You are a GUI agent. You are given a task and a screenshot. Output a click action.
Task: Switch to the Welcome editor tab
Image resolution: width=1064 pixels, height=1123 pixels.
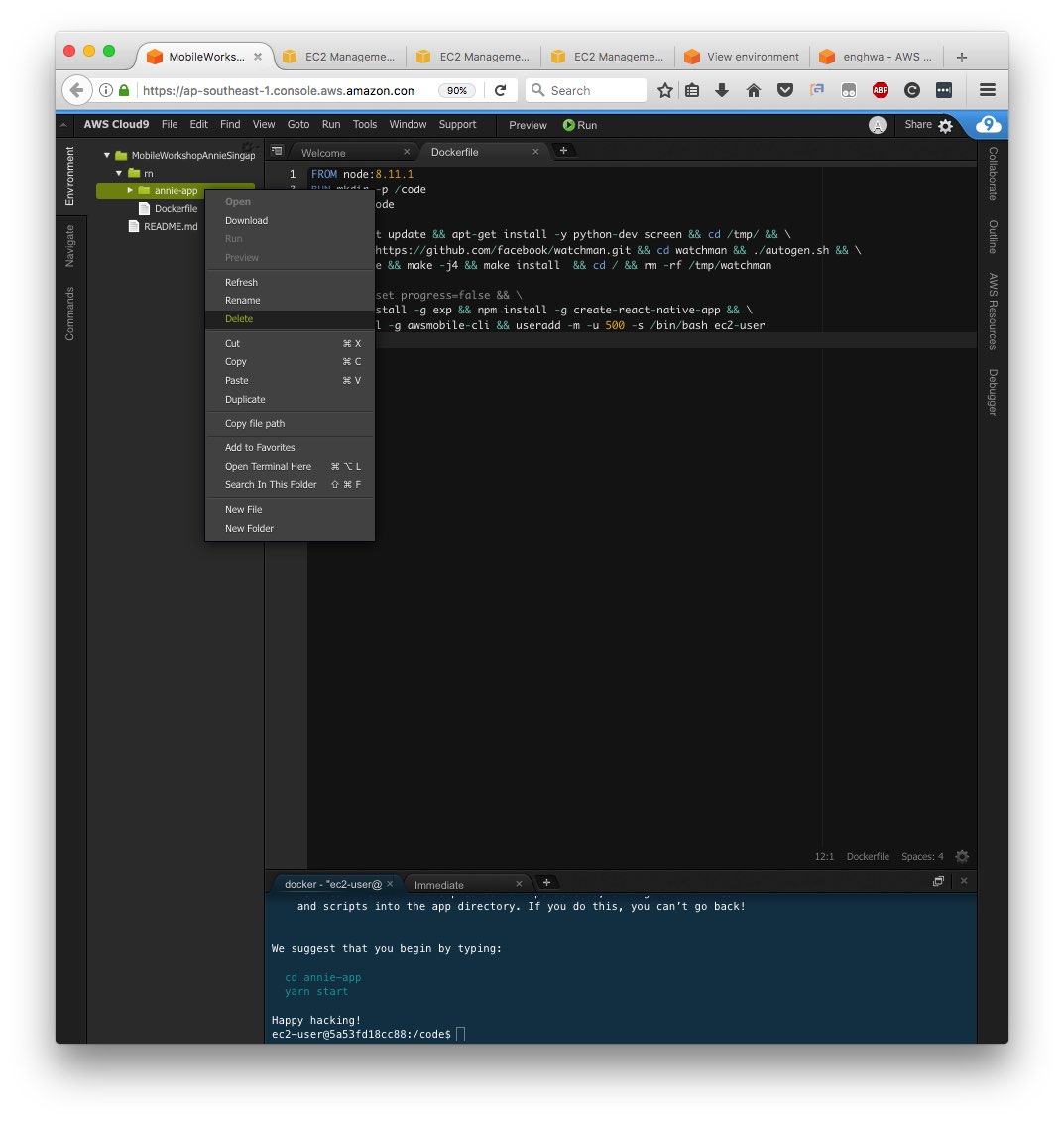point(323,153)
